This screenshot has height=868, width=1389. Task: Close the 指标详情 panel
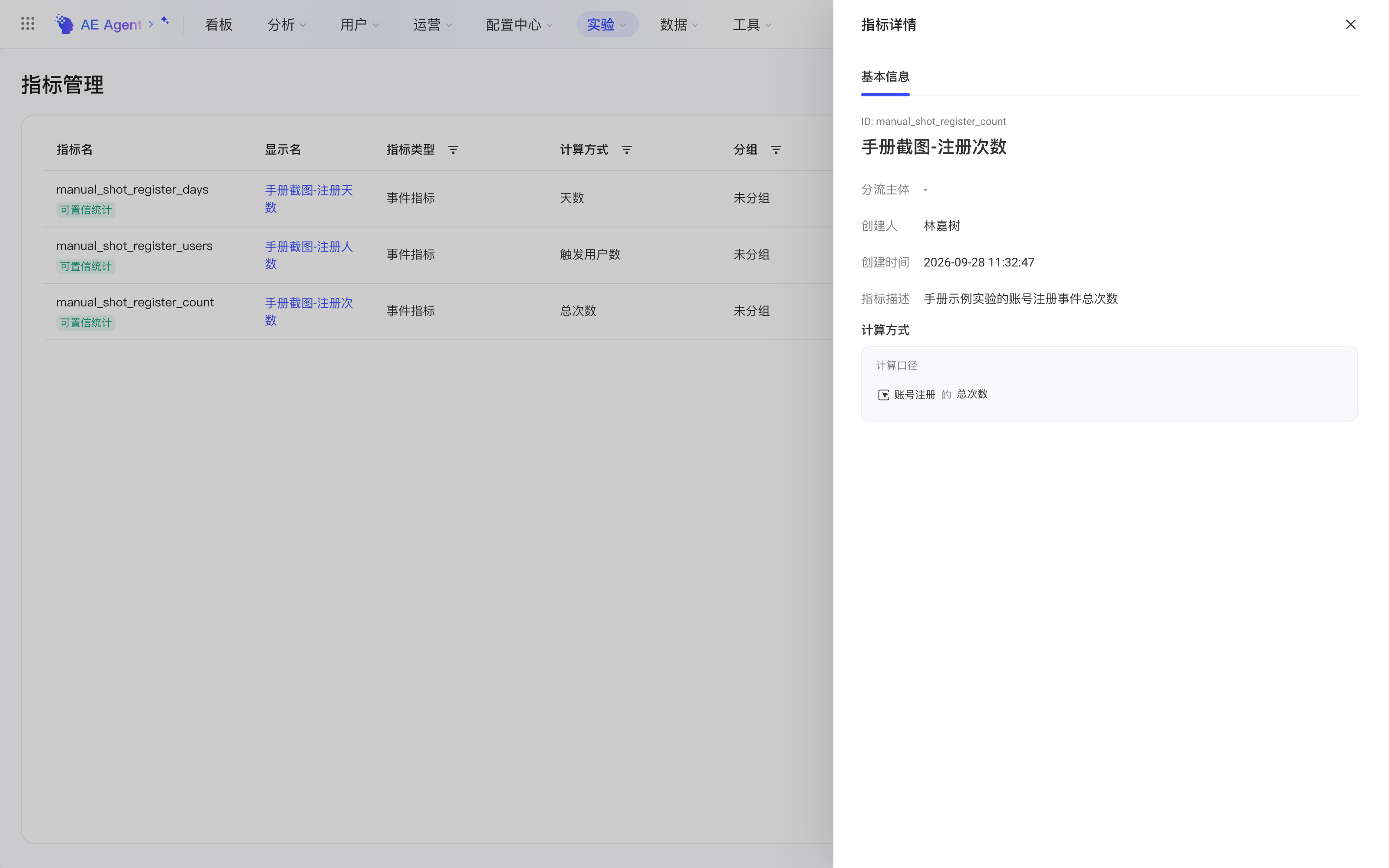tap(1350, 24)
